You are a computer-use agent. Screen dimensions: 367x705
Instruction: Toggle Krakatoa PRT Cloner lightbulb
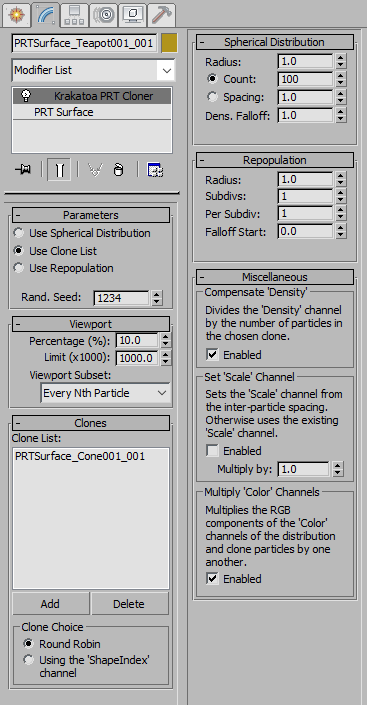[27, 95]
